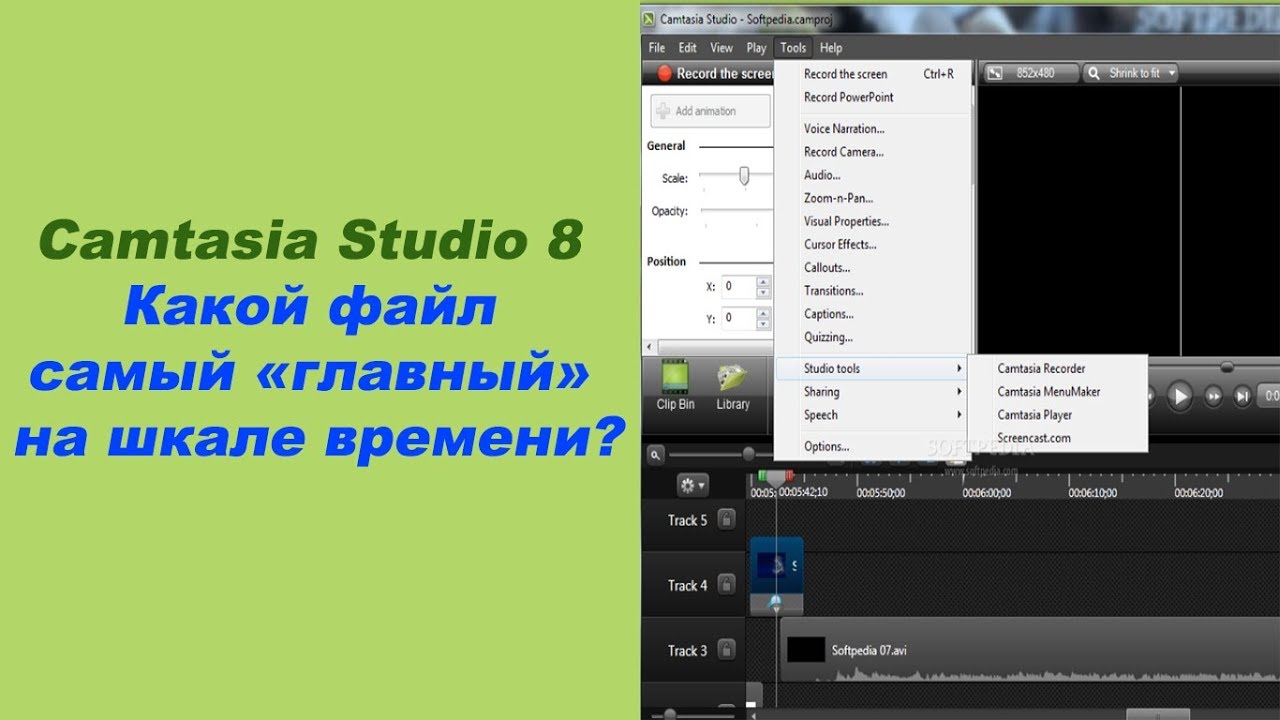Click the Track 5 label
Screen dimensions: 1280x720
click(x=687, y=520)
